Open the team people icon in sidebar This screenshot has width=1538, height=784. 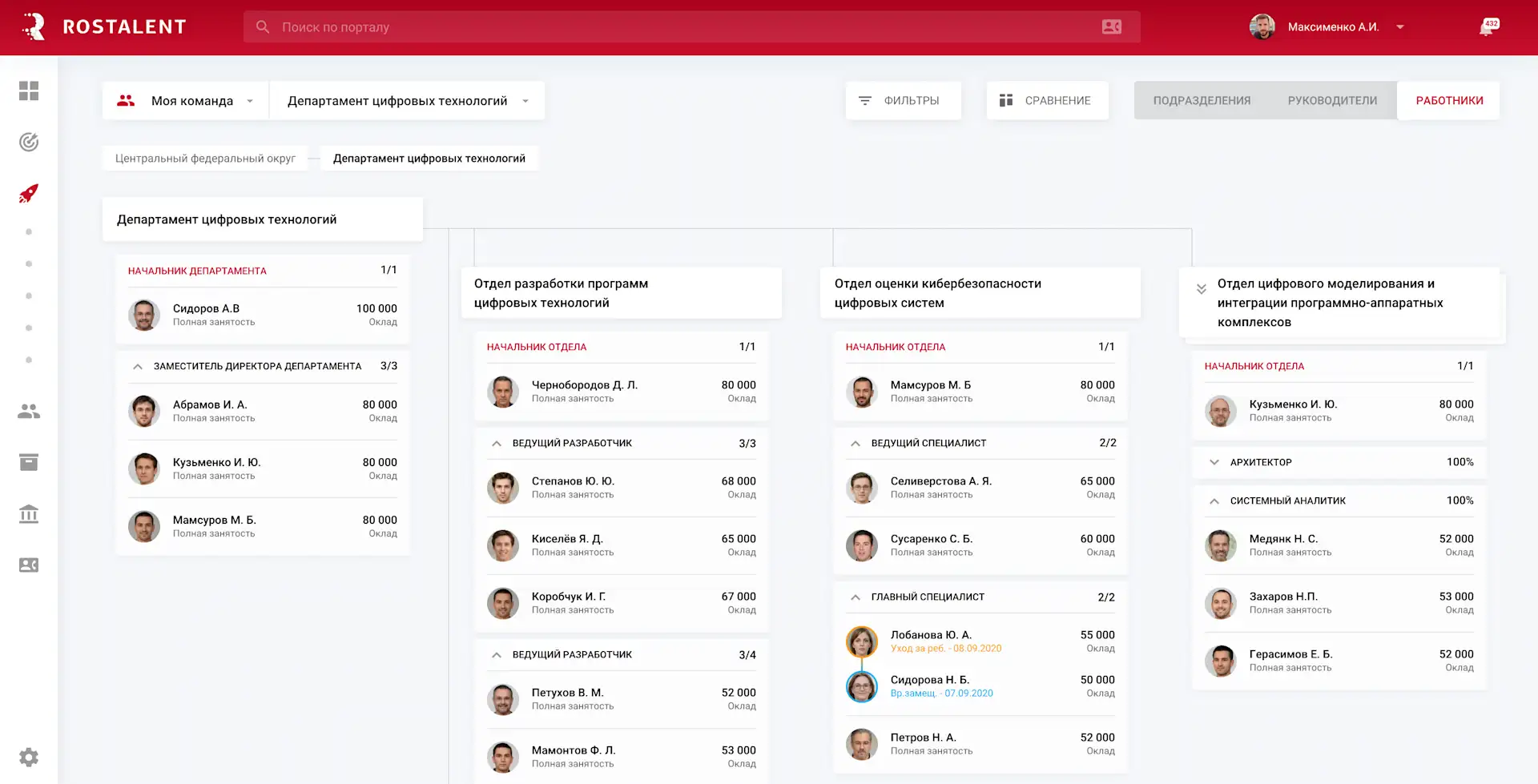[x=29, y=411]
